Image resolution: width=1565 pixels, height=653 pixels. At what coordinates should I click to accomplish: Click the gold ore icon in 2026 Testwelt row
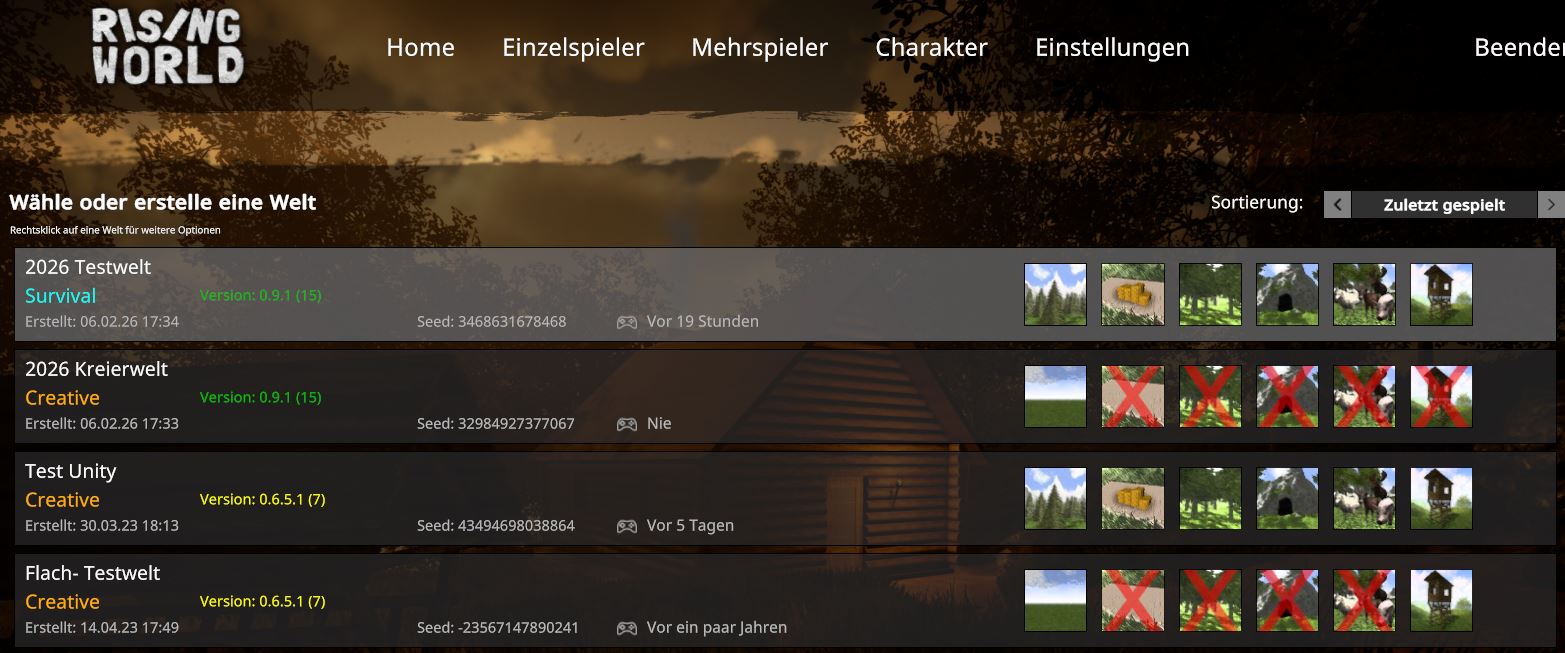click(x=1133, y=294)
